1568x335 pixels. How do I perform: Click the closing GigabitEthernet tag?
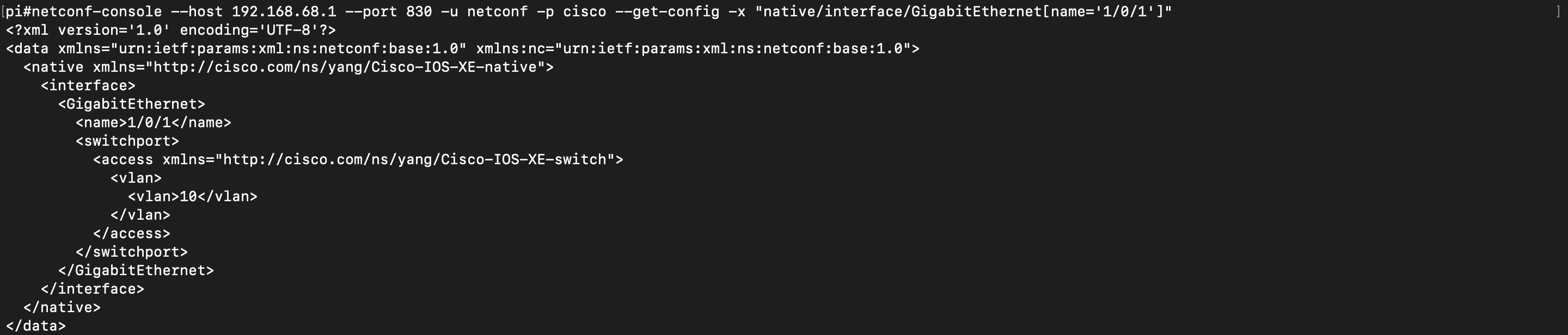point(136,270)
